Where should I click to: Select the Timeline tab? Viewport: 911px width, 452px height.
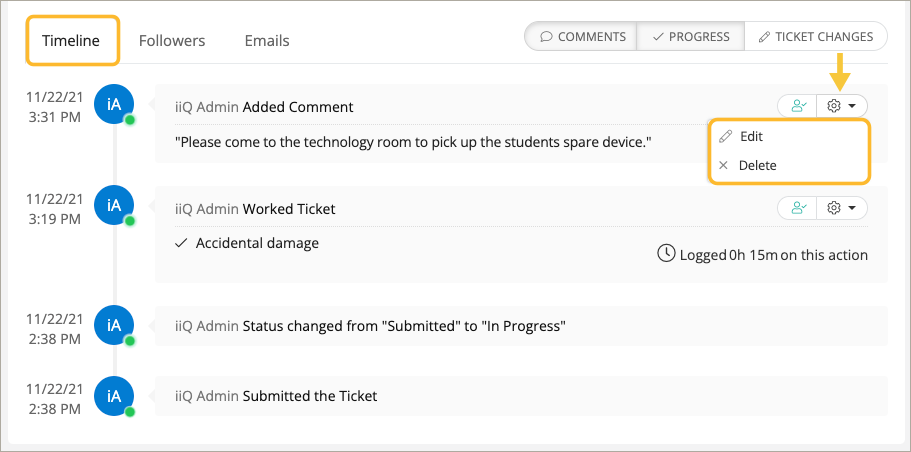coord(71,41)
